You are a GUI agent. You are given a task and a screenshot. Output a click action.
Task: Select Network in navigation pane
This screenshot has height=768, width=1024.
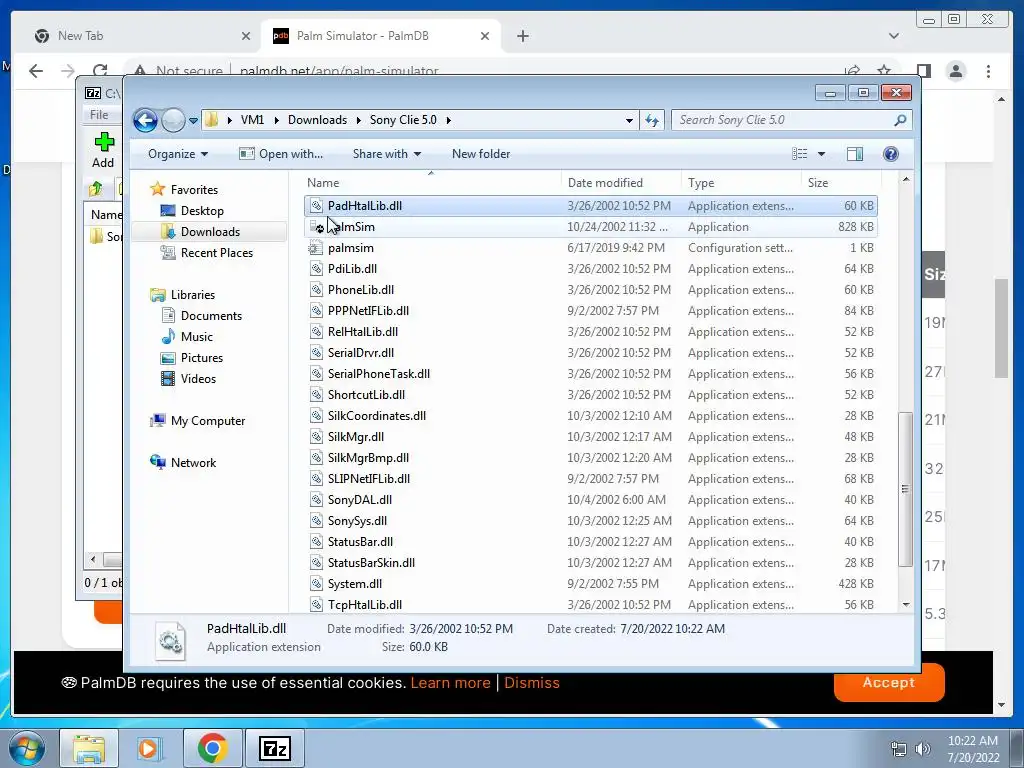pos(193,463)
